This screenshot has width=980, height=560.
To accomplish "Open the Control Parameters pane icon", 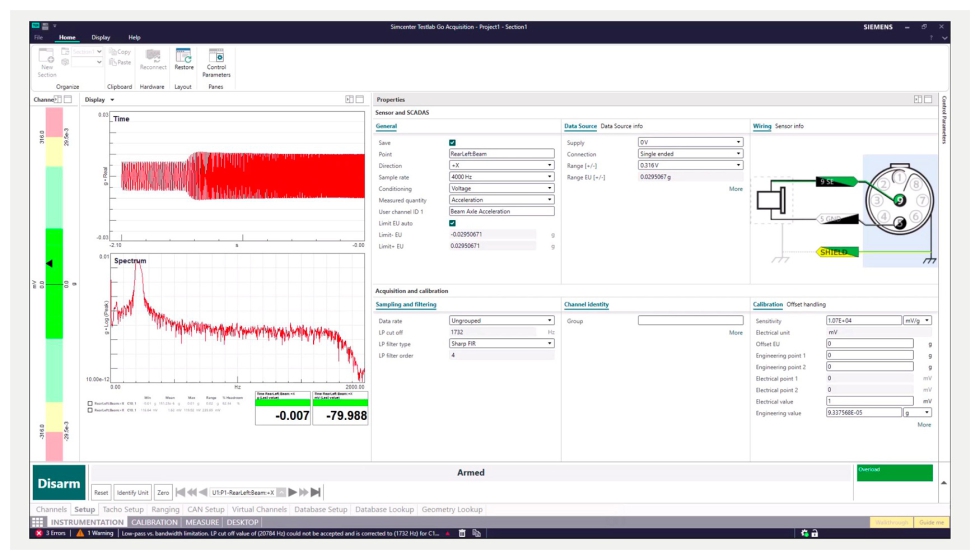I will pos(216,56).
